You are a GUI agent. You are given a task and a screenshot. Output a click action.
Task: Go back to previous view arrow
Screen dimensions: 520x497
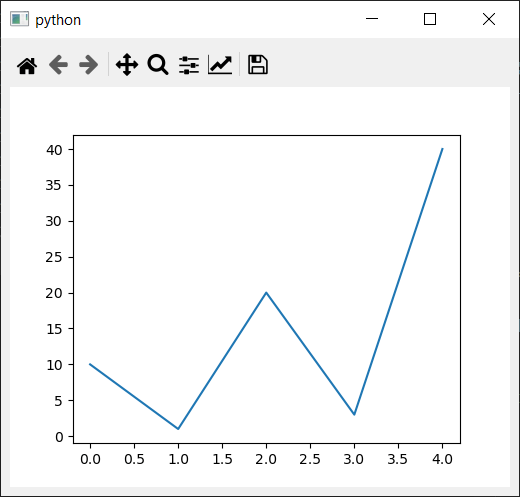point(58,65)
